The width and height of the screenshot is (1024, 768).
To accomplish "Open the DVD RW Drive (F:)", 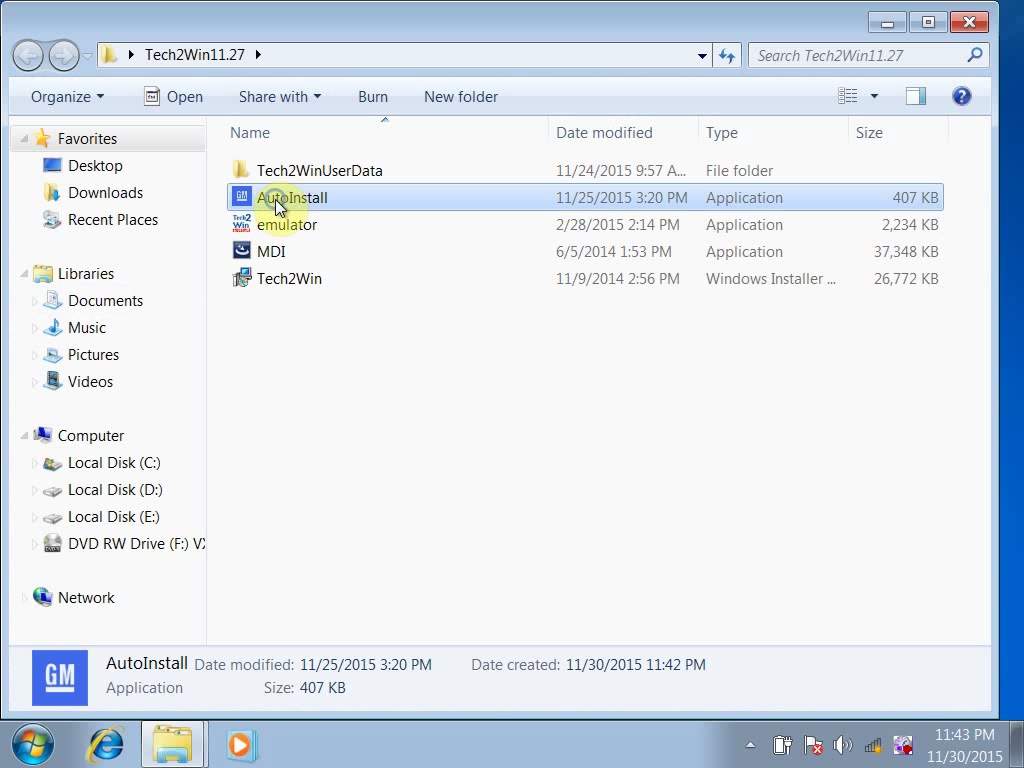I will click(136, 544).
